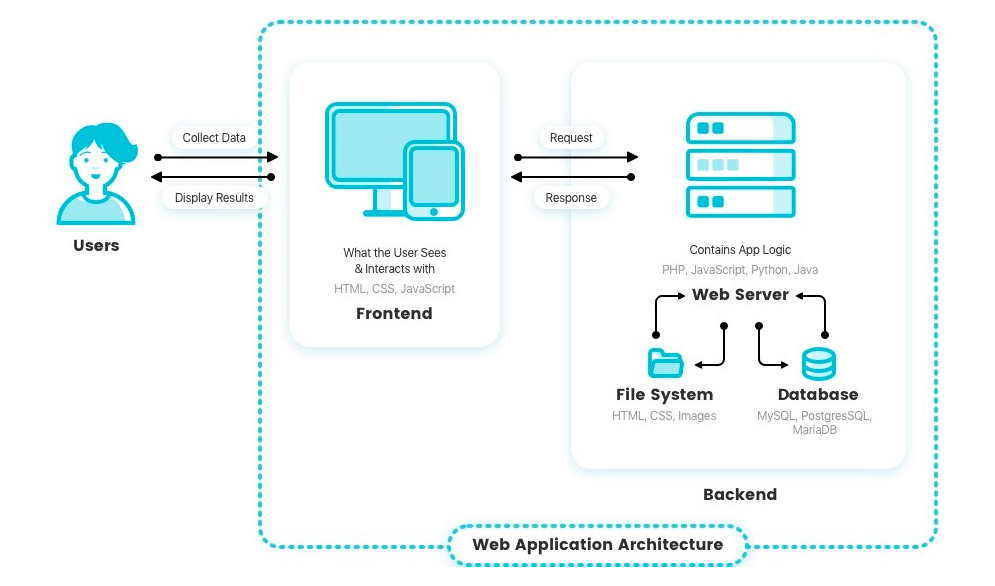The image size is (995, 586).
Task: Click the bottom server rack unit
Action: pos(740,200)
